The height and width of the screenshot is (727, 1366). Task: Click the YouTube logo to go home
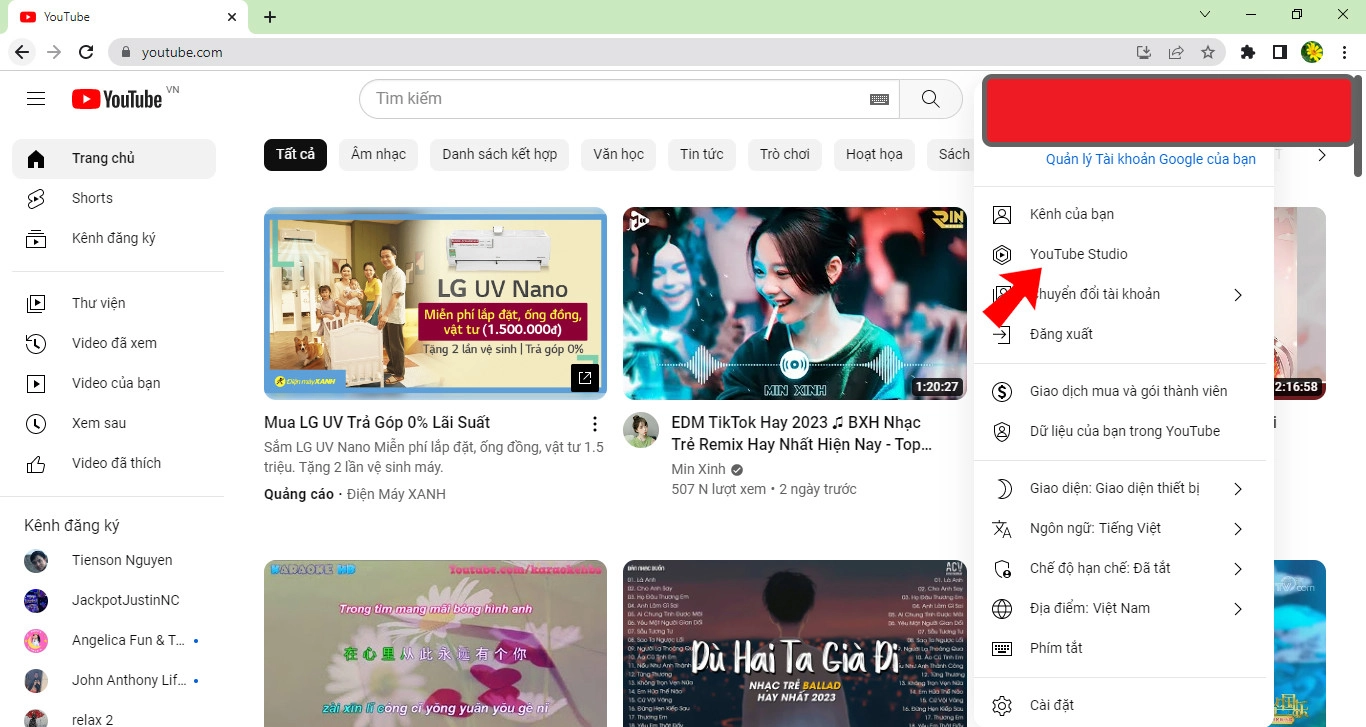coord(114,98)
